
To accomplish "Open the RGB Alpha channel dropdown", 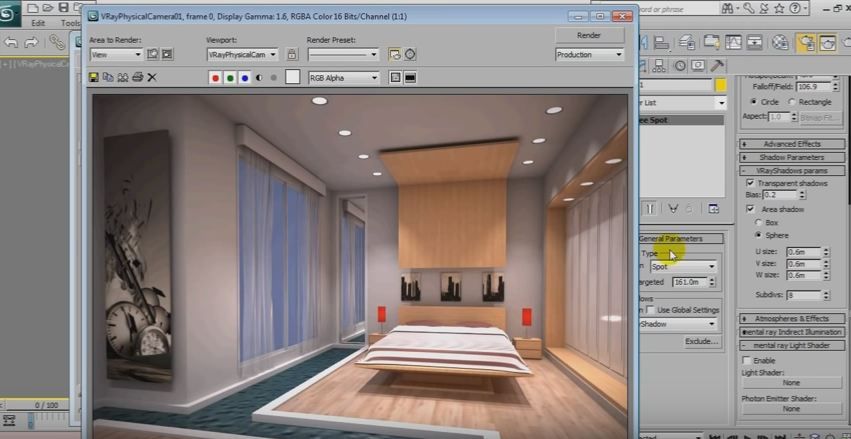I will click(x=344, y=78).
